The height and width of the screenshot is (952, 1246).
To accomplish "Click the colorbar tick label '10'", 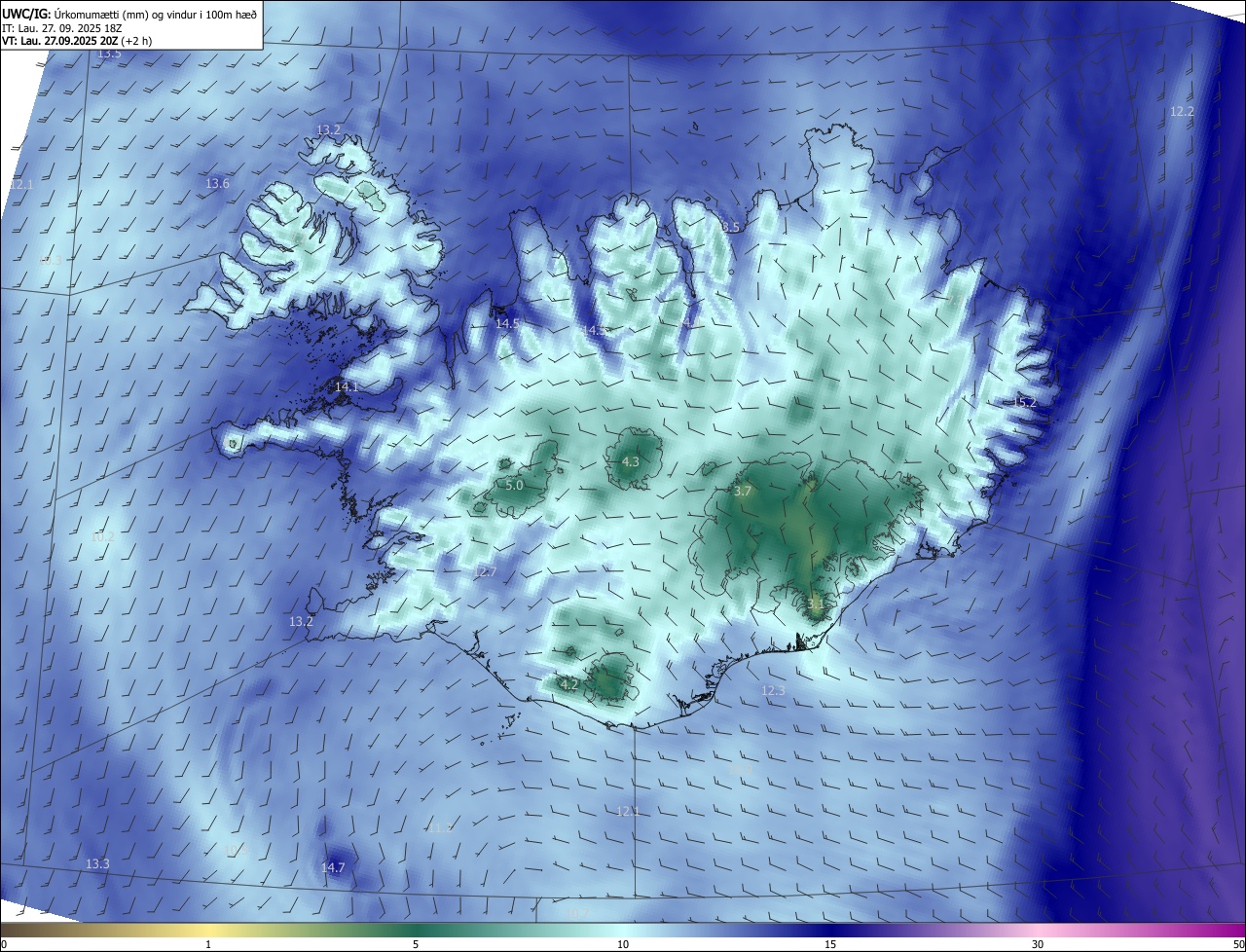I will click(x=623, y=944).
